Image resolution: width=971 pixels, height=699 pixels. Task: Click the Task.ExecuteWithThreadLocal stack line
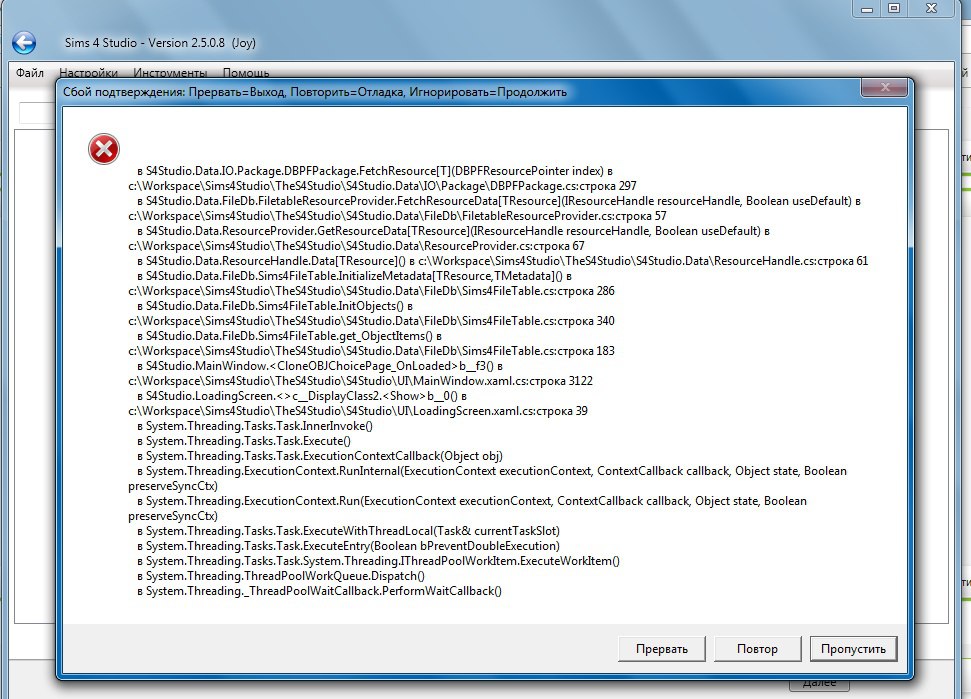tap(348, 531)
